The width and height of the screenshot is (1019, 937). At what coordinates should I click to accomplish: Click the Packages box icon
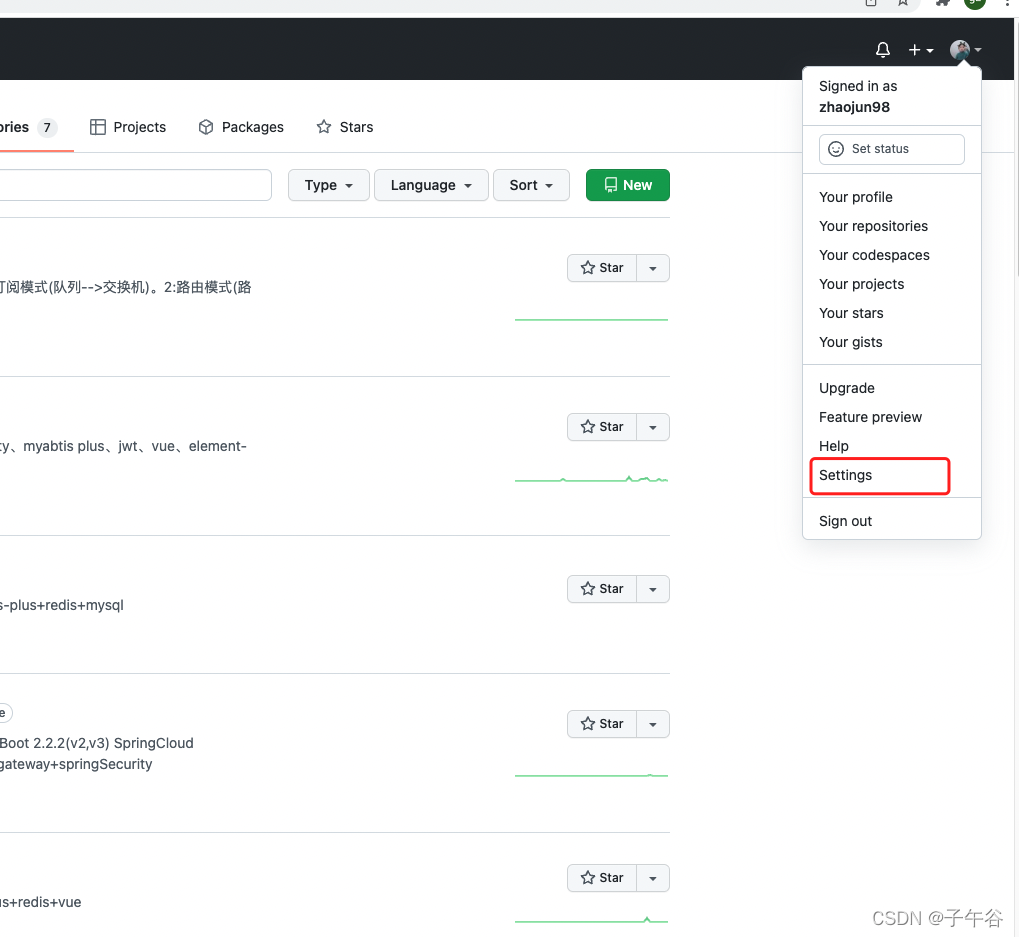[205, 127]
